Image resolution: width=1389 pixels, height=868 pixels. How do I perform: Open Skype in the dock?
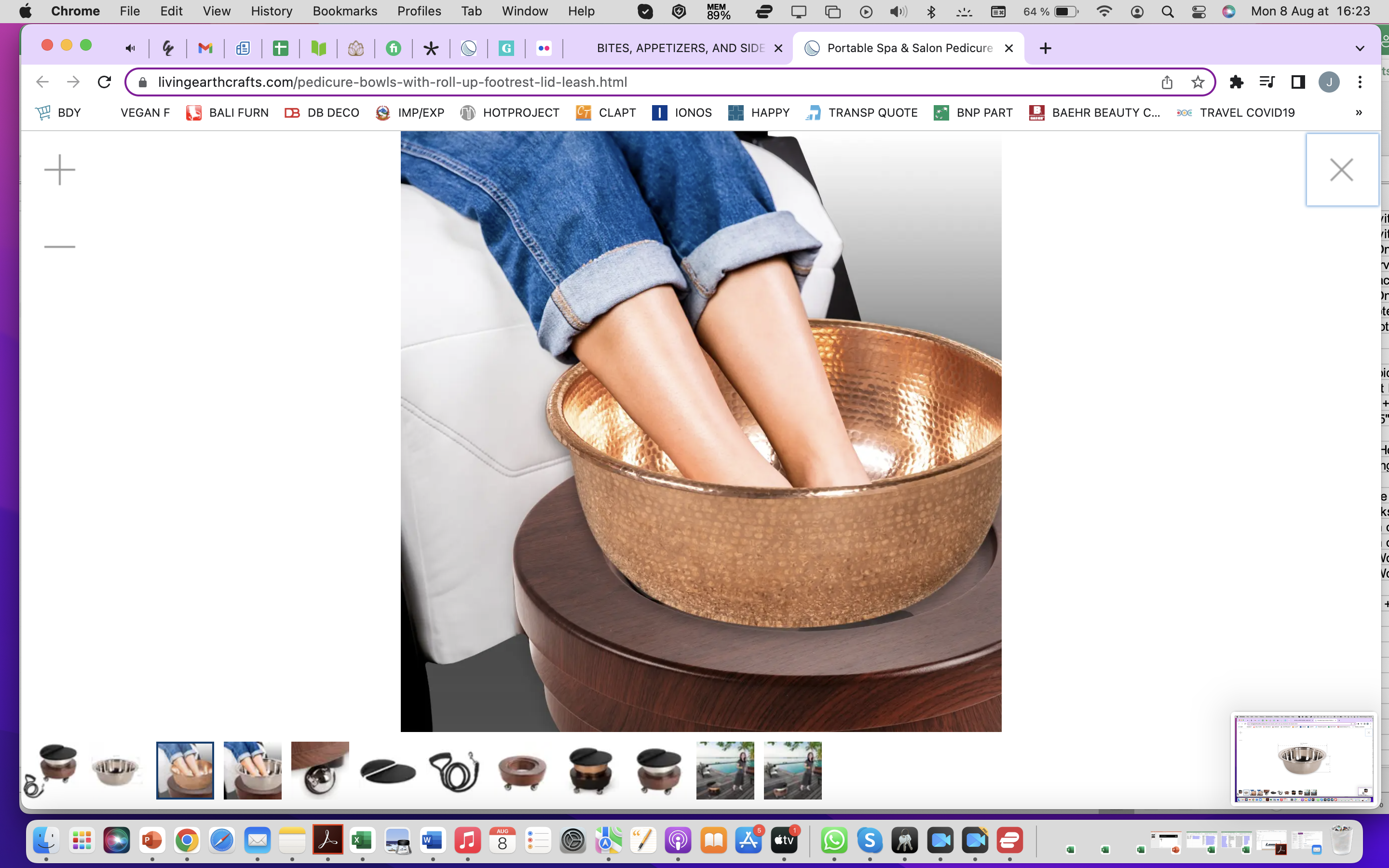click(870, 841)
